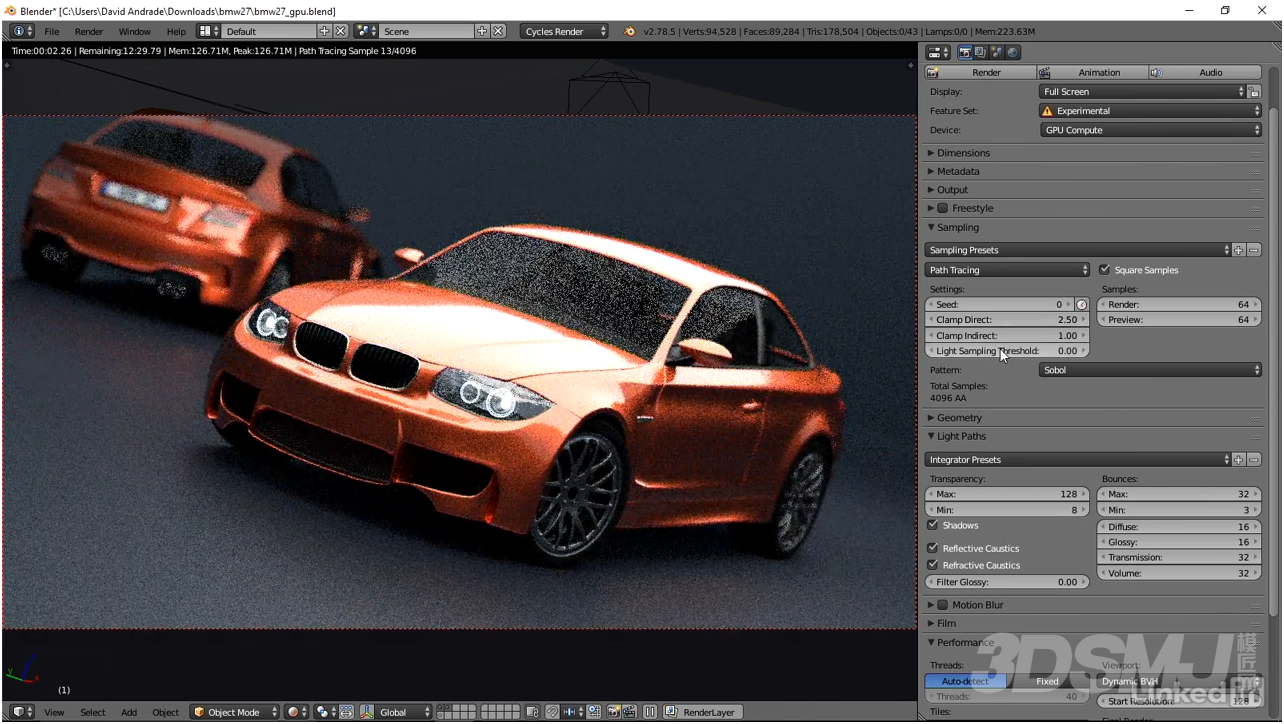Toggle the snap magnet in the viewport header
1284x724 pixels.
(552, 712)
